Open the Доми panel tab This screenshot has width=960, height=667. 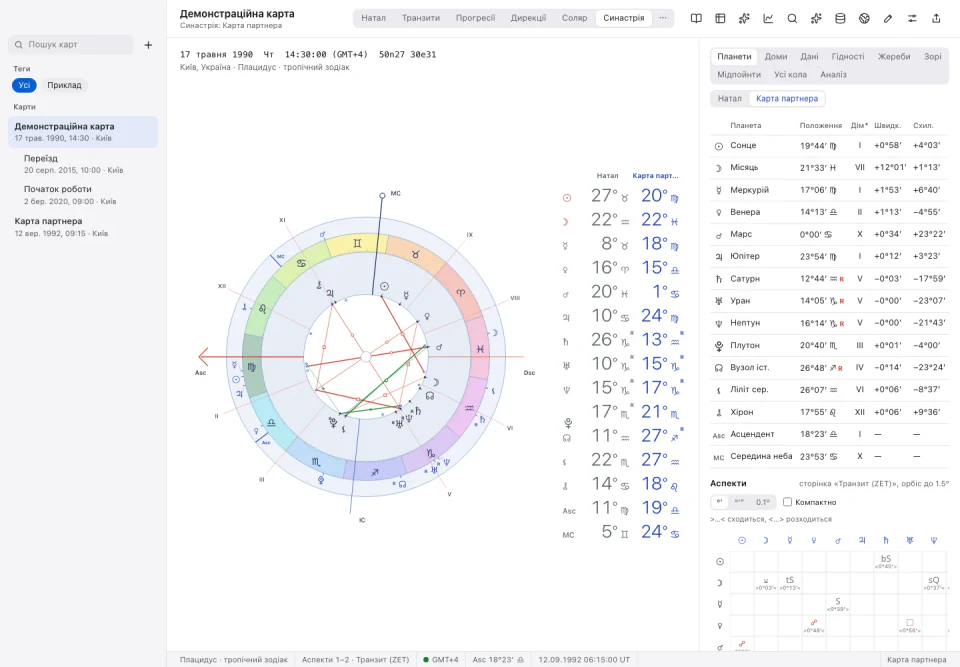click(776, 56)
